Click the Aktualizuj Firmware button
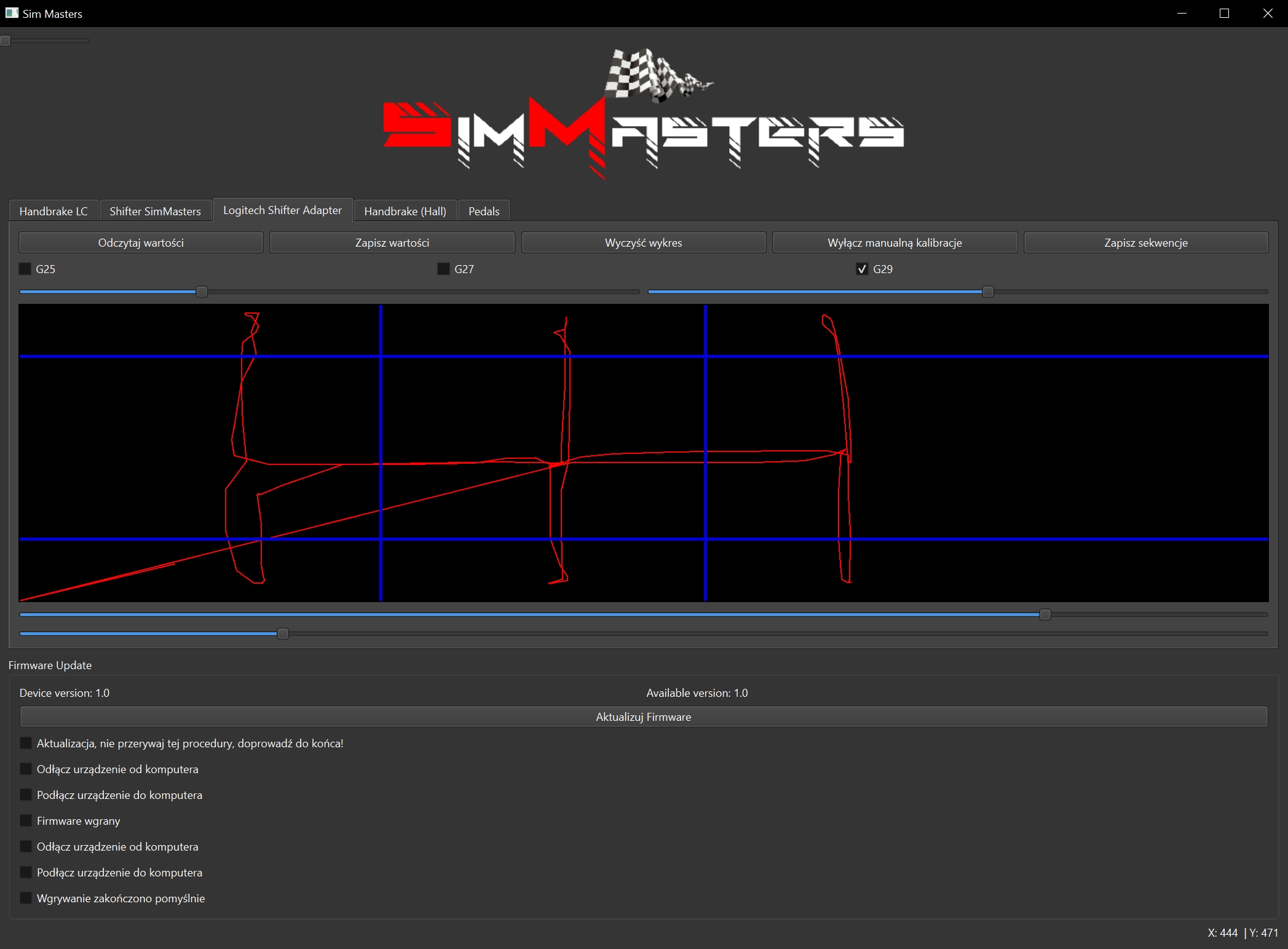 click(x=643, y=717)
